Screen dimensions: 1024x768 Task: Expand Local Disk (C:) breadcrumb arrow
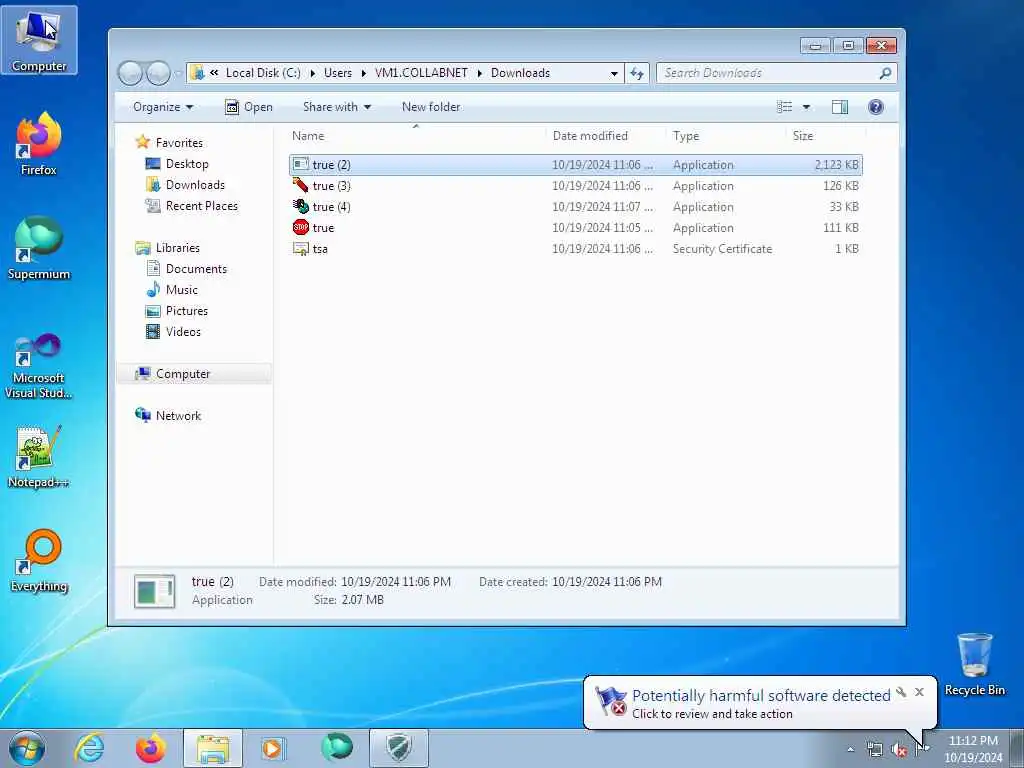pos(312,73)
